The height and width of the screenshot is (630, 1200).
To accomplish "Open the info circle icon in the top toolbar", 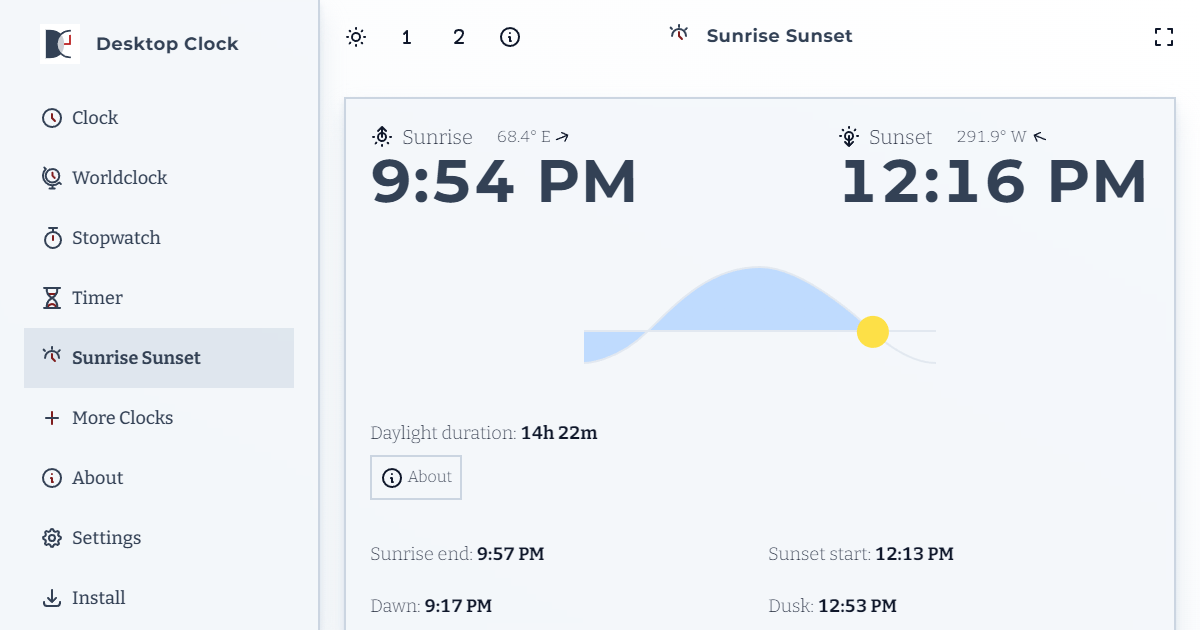I will coord(510,37).
